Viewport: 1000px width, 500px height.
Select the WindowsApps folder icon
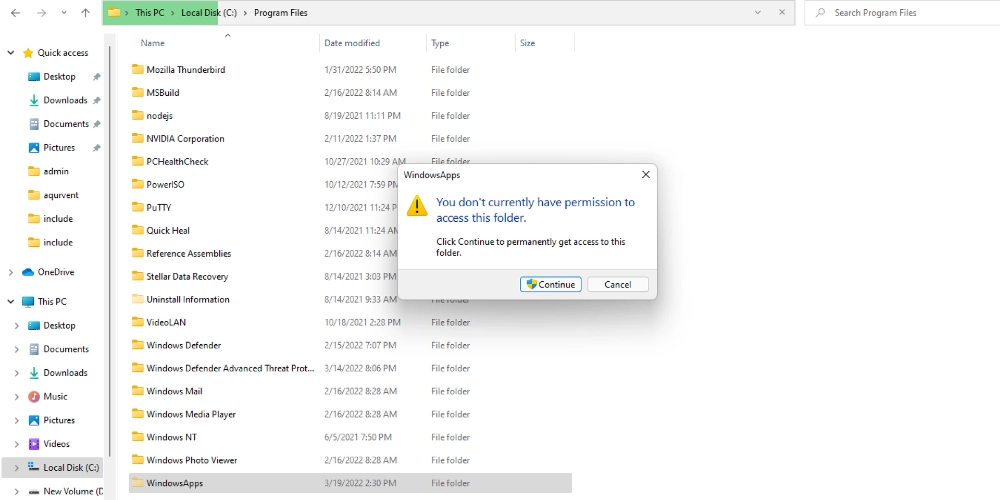pyautogui.click(x=138, y=483)
